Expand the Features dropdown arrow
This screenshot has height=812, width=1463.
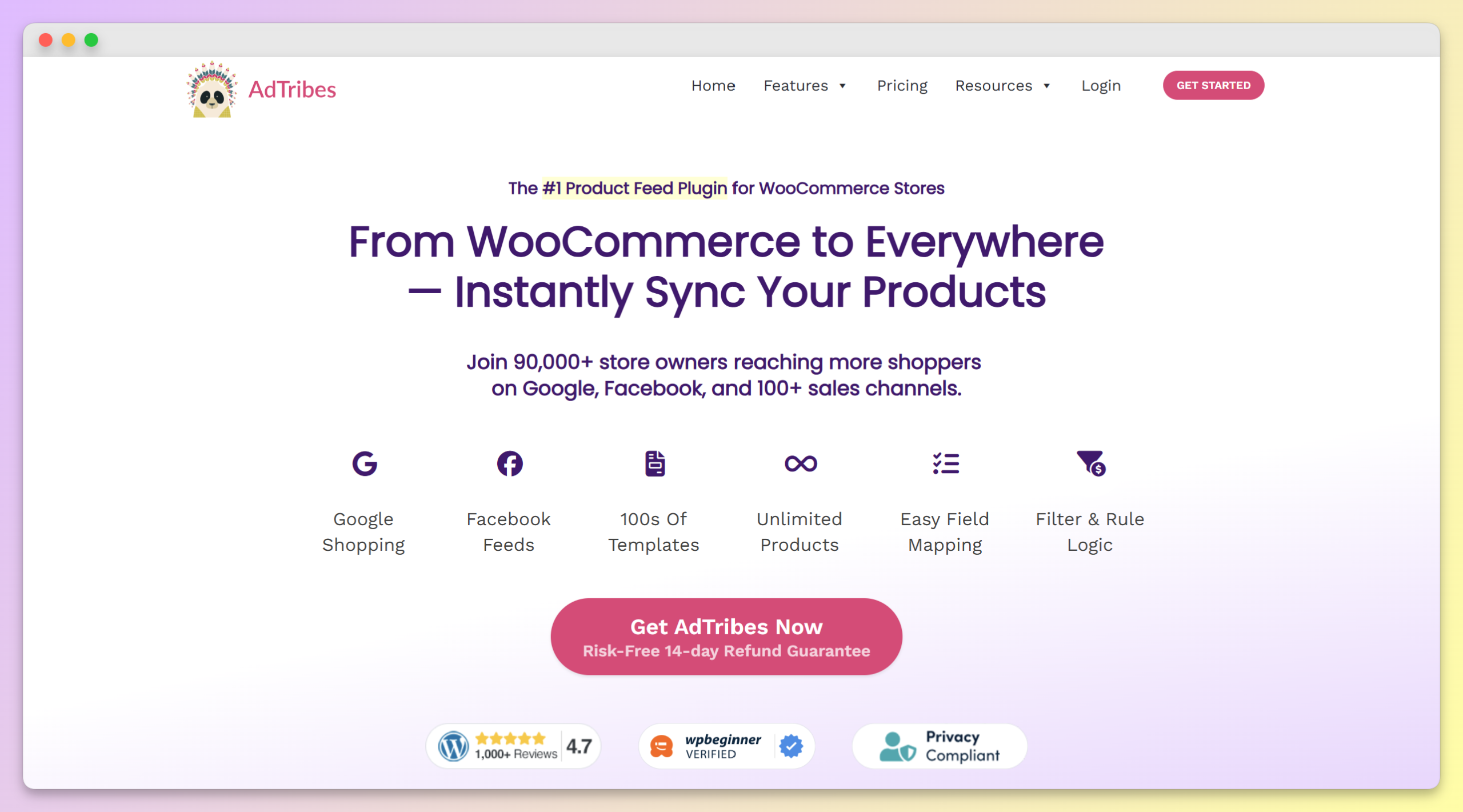click(x=842, y=86)
